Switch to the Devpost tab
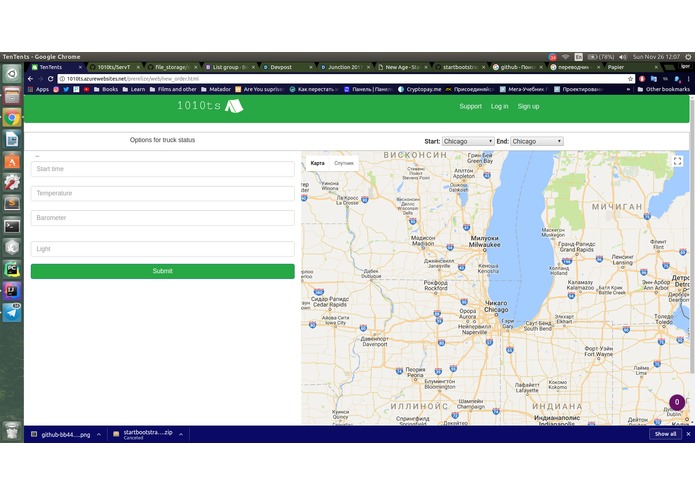Screen dimensions: 695x494 pos(287,67)
